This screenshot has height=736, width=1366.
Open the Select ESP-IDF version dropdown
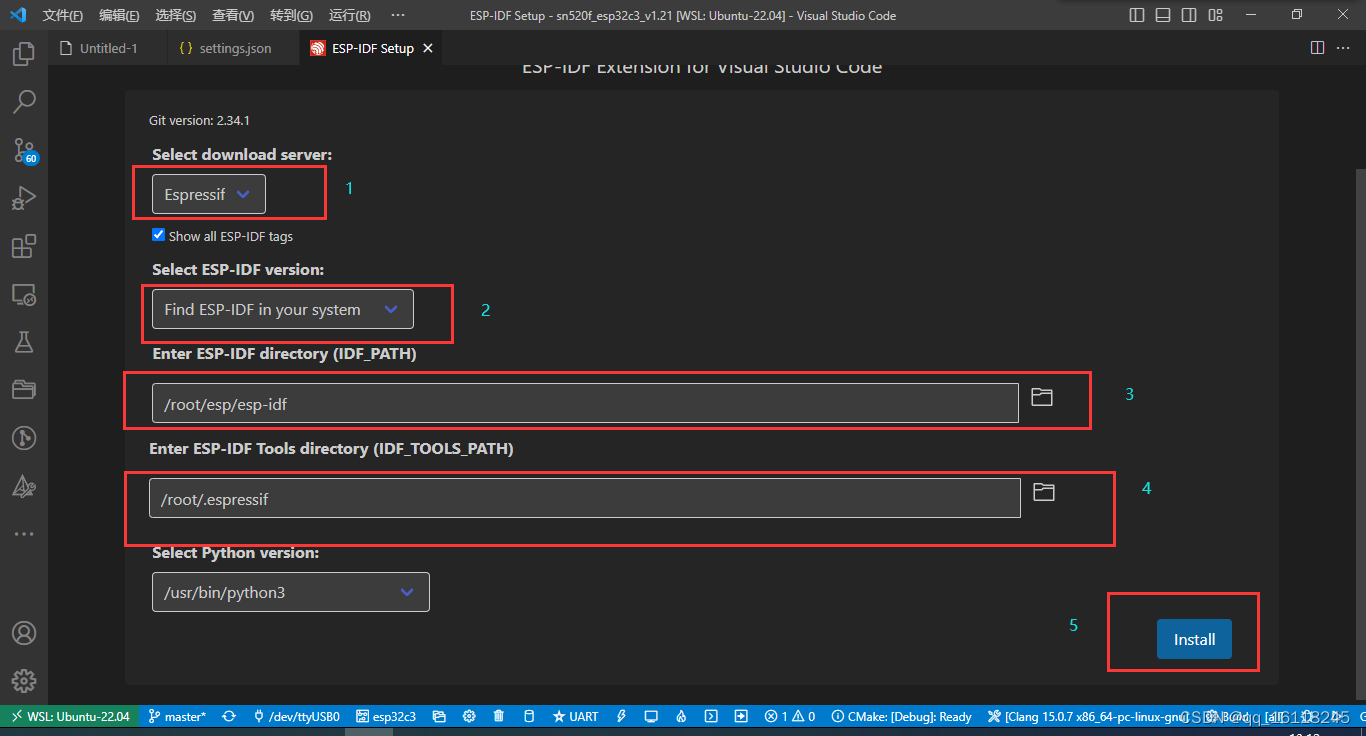tap(282, 309)
